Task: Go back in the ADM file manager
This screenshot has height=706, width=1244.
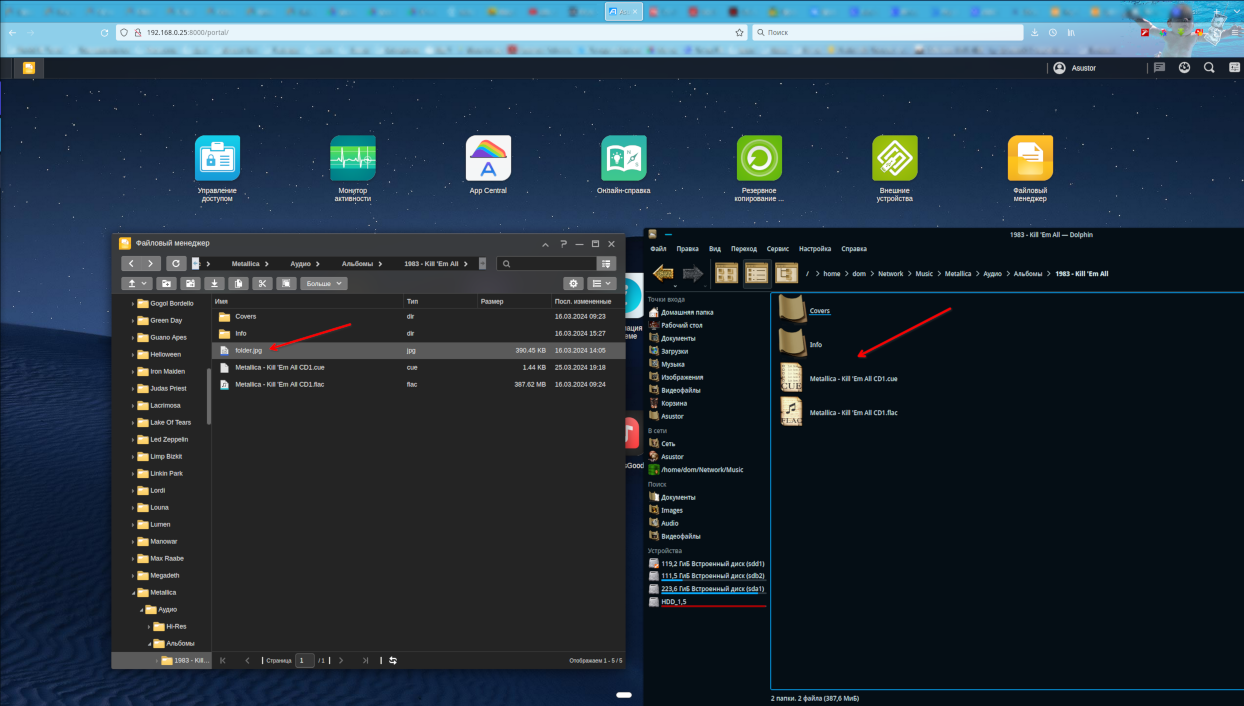Action: coord(132,263)
